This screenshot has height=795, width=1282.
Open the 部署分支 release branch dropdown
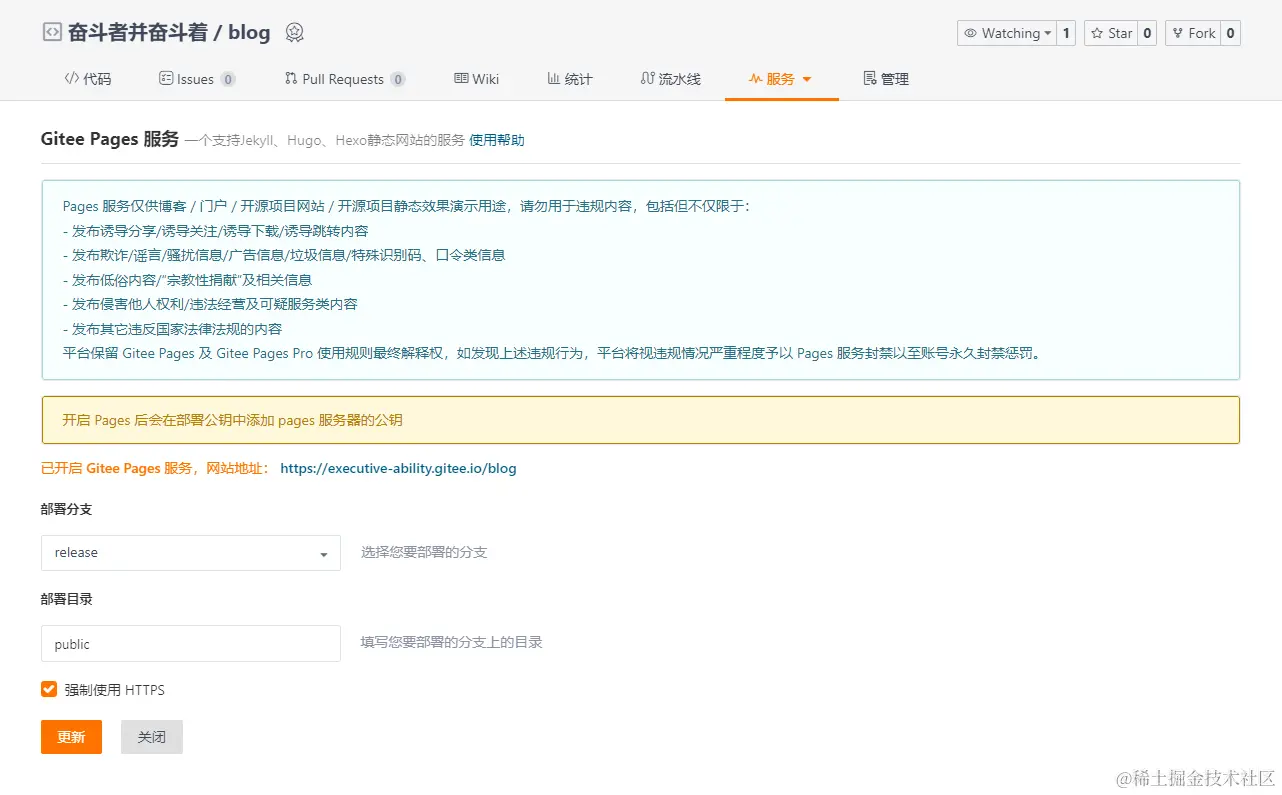(191, 553)
